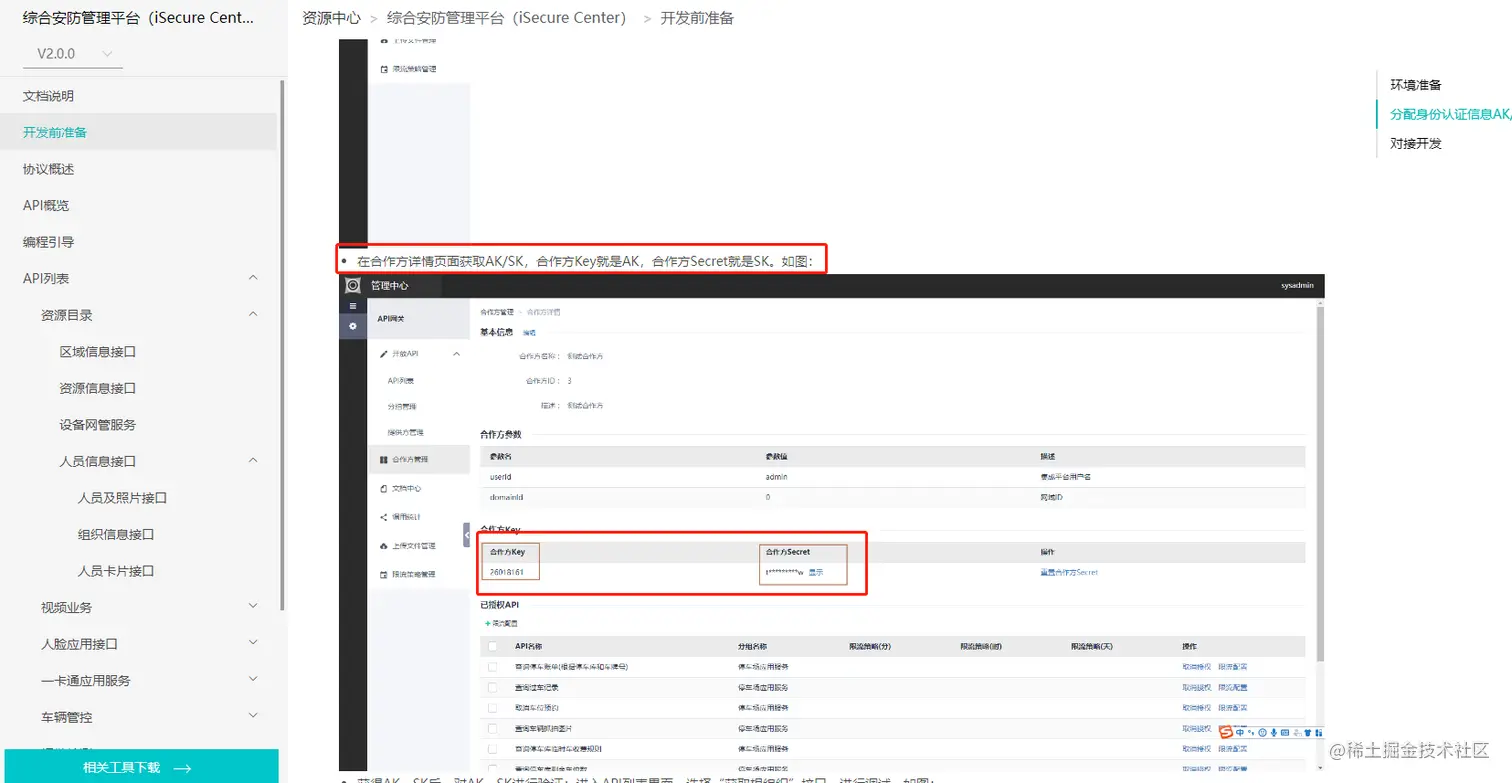Collapse the 资源目录 chevron
This screenshot has height=783, width=1512.
(x=253, y=315)
